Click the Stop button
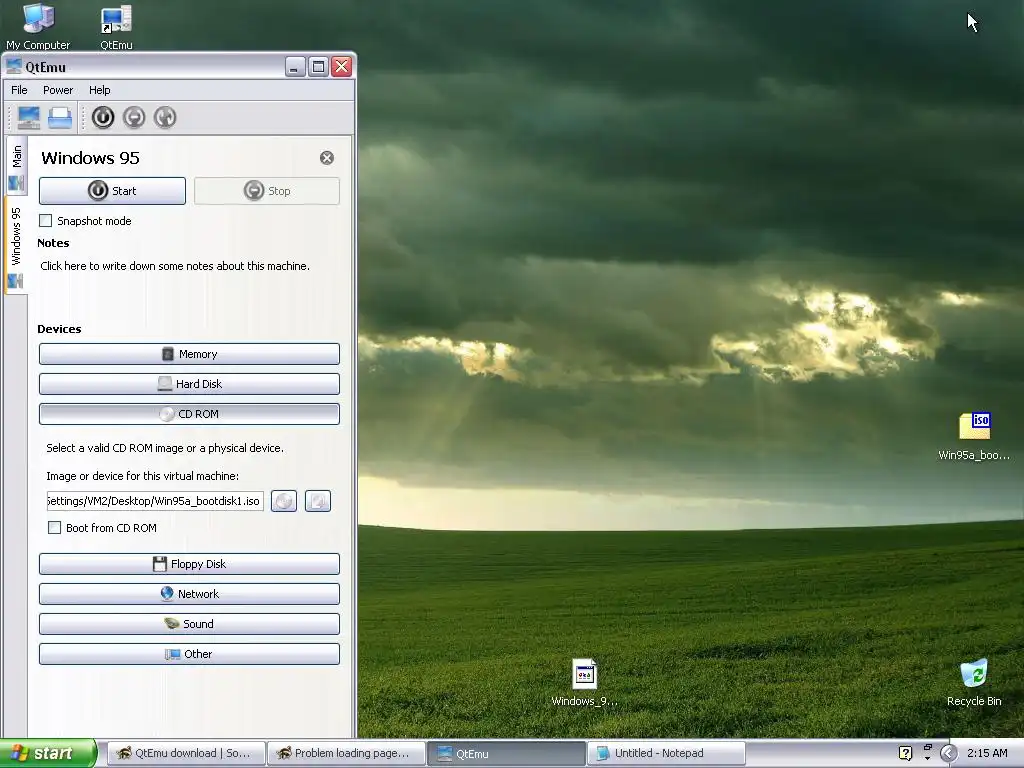 (266, 191)
